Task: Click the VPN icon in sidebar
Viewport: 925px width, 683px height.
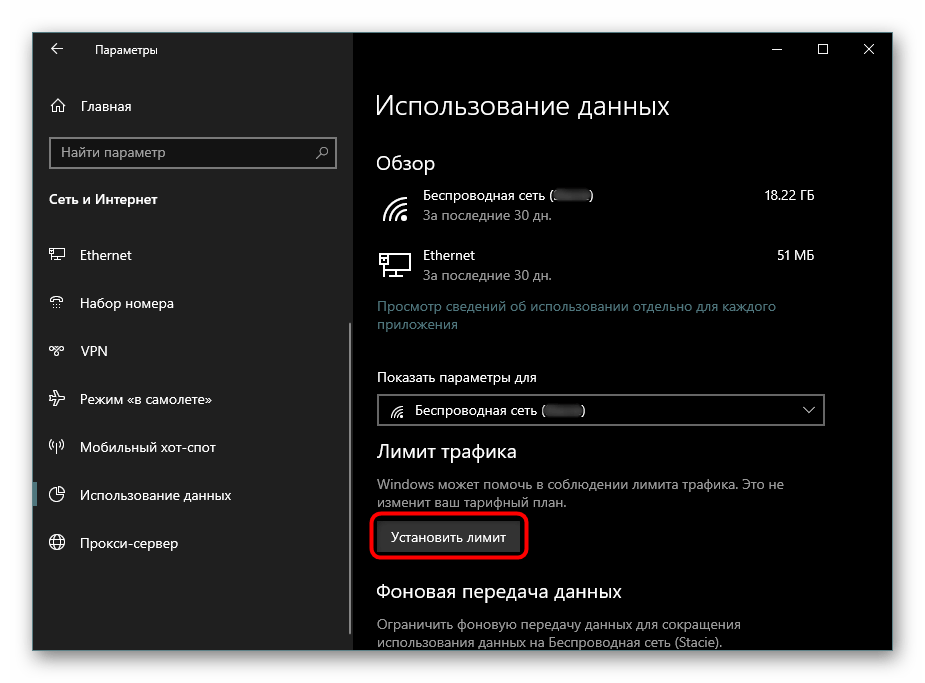Action: 58,351
